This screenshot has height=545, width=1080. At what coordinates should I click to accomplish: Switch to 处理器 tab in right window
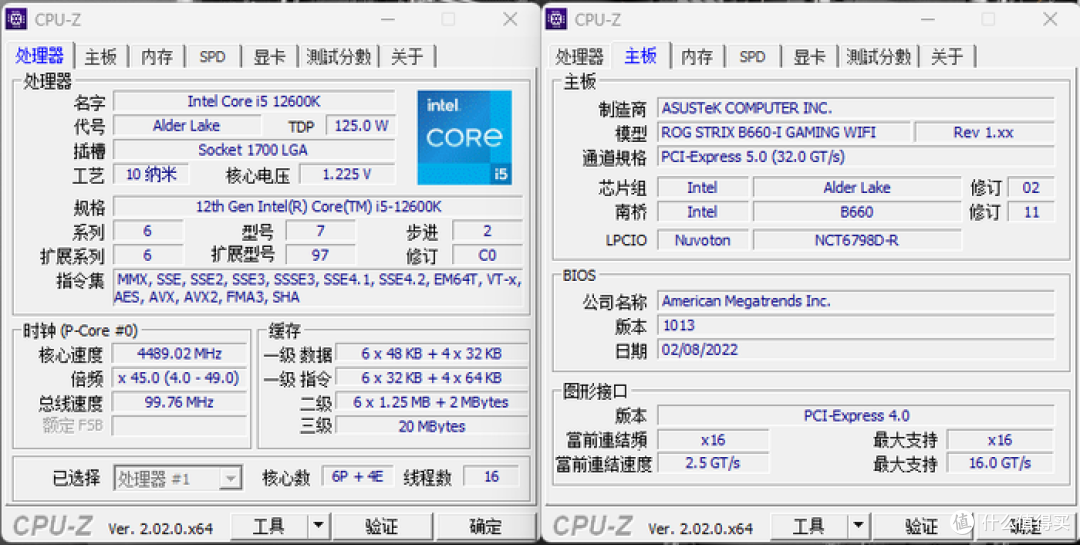579,56
